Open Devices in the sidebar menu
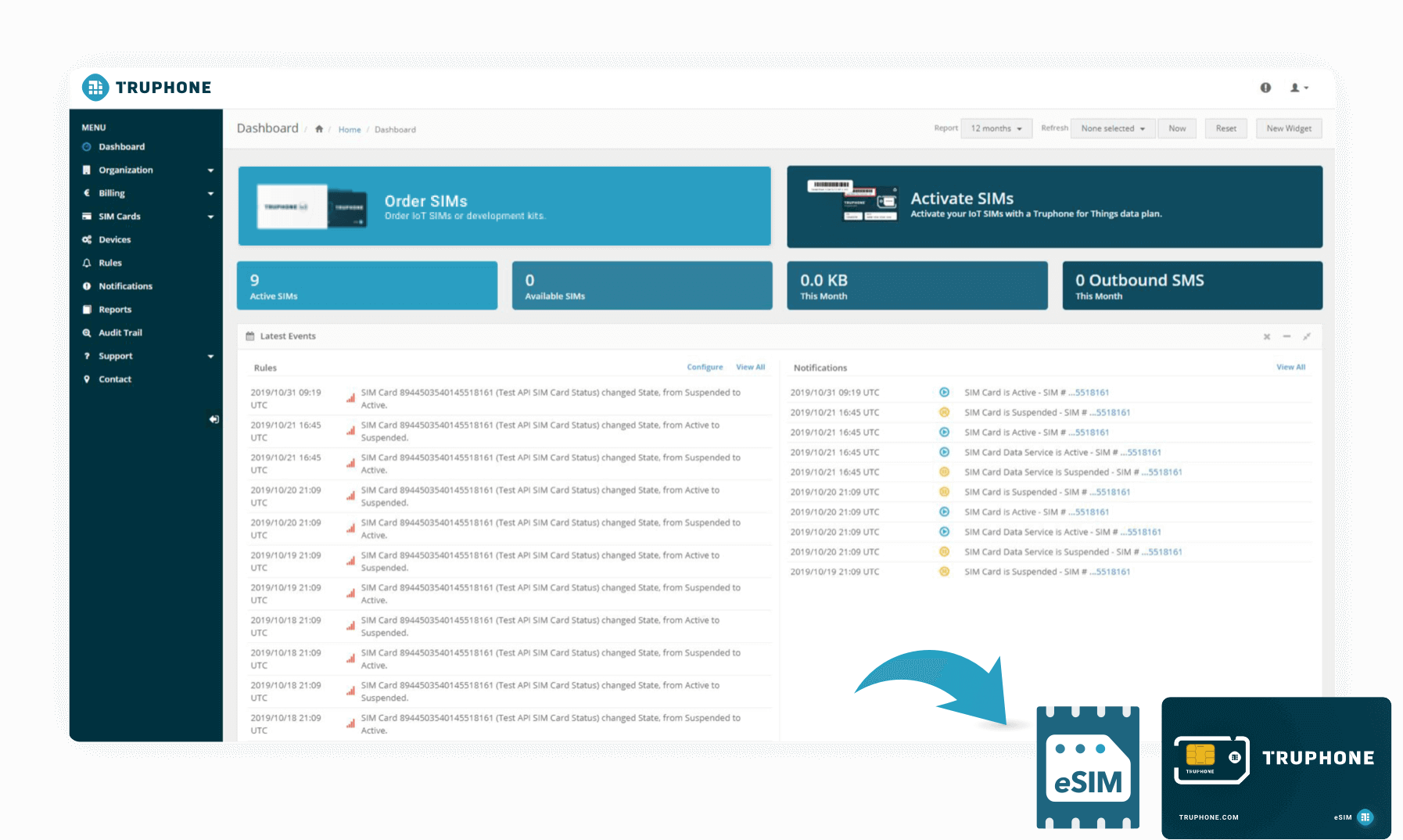The height and width of the screenshot is (840, 1403). (x=114, y=240)
